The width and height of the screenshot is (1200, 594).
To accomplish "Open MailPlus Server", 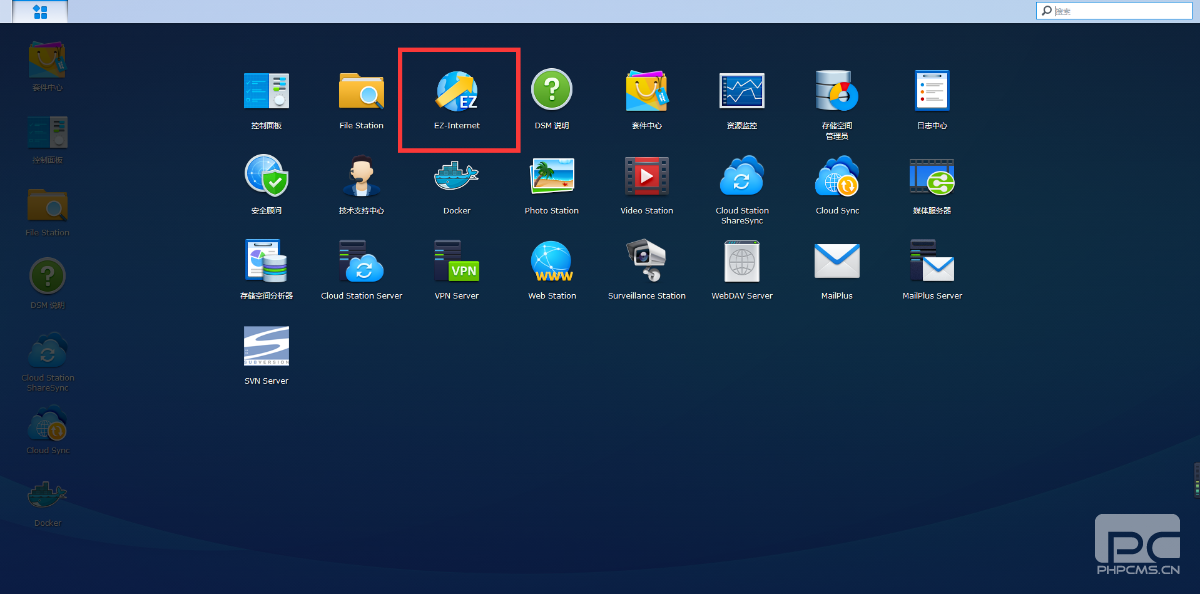I will [932, 261].
